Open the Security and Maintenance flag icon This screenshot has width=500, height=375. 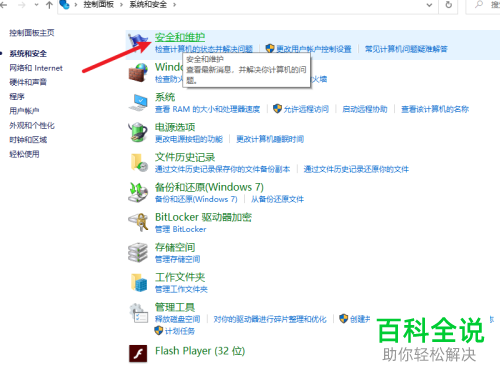pos(138,43)
